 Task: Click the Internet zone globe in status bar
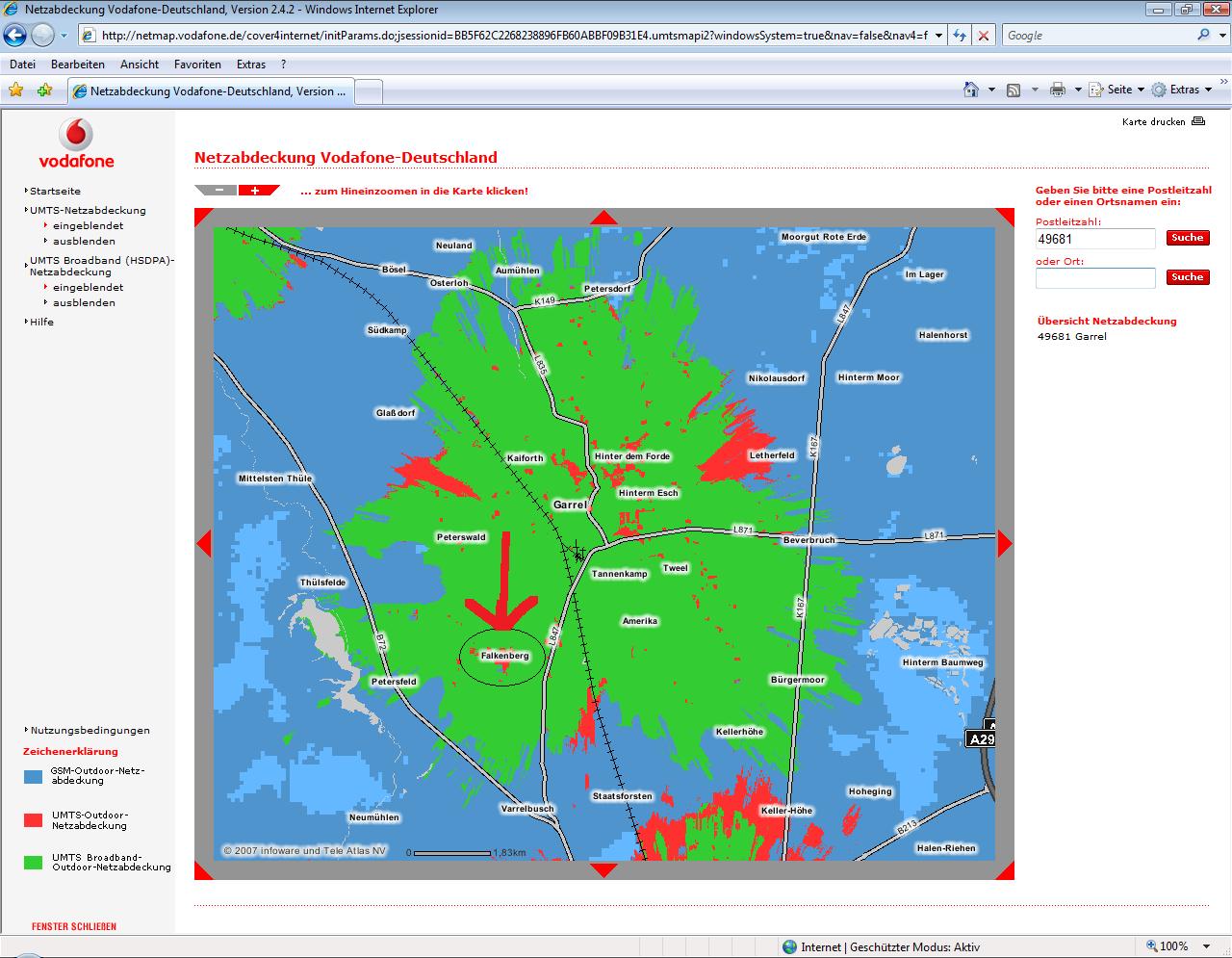click(x=789, y=946)
